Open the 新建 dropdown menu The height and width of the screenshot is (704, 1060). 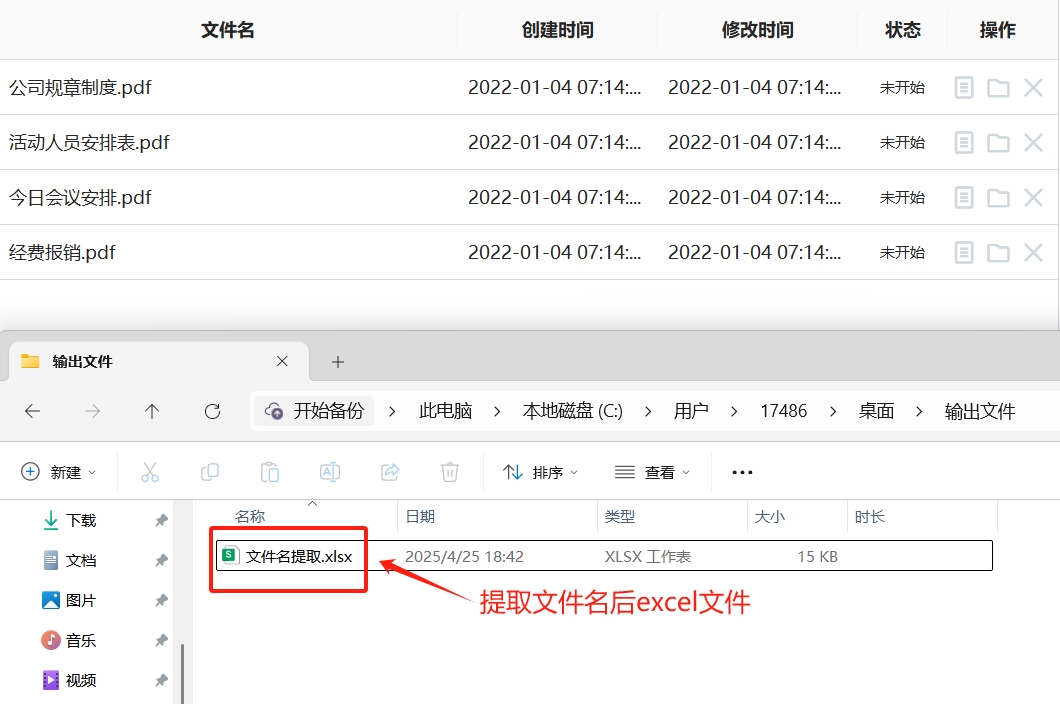coord(59,472)
